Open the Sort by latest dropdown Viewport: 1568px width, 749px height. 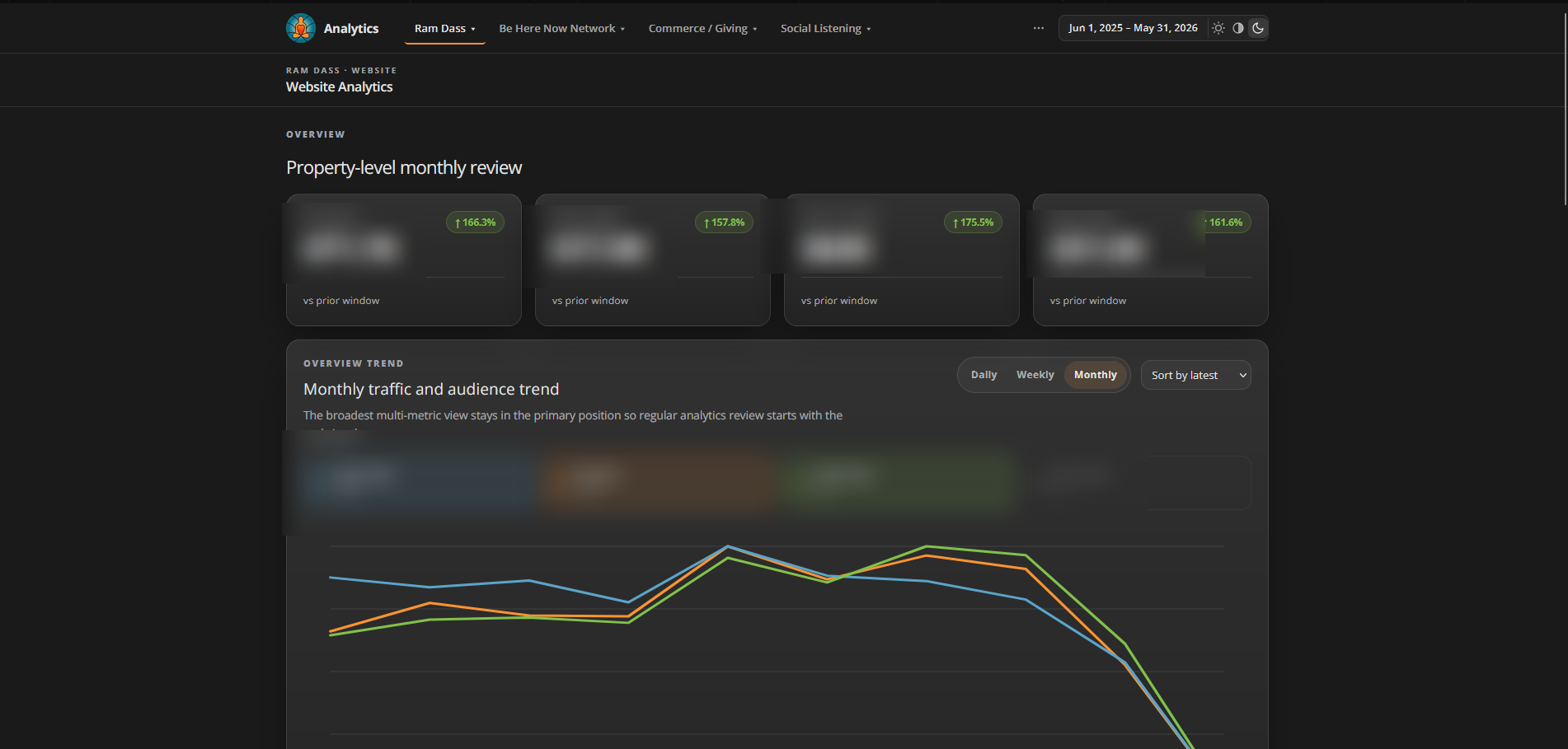click(x=1196, y=375)
